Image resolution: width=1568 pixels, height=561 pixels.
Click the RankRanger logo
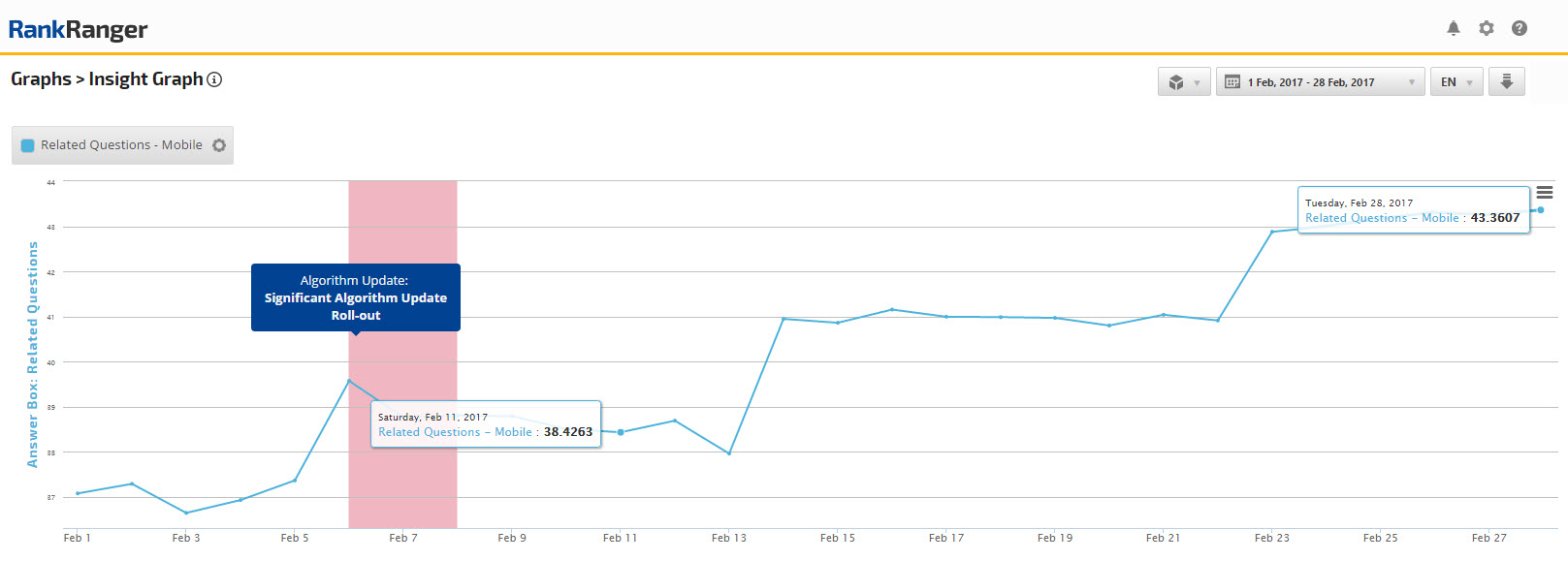coord(78,29)
